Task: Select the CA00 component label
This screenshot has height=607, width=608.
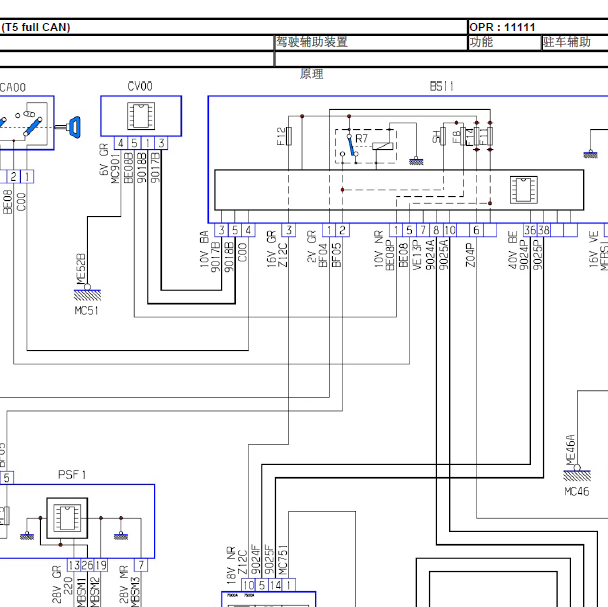Action: 13,87
